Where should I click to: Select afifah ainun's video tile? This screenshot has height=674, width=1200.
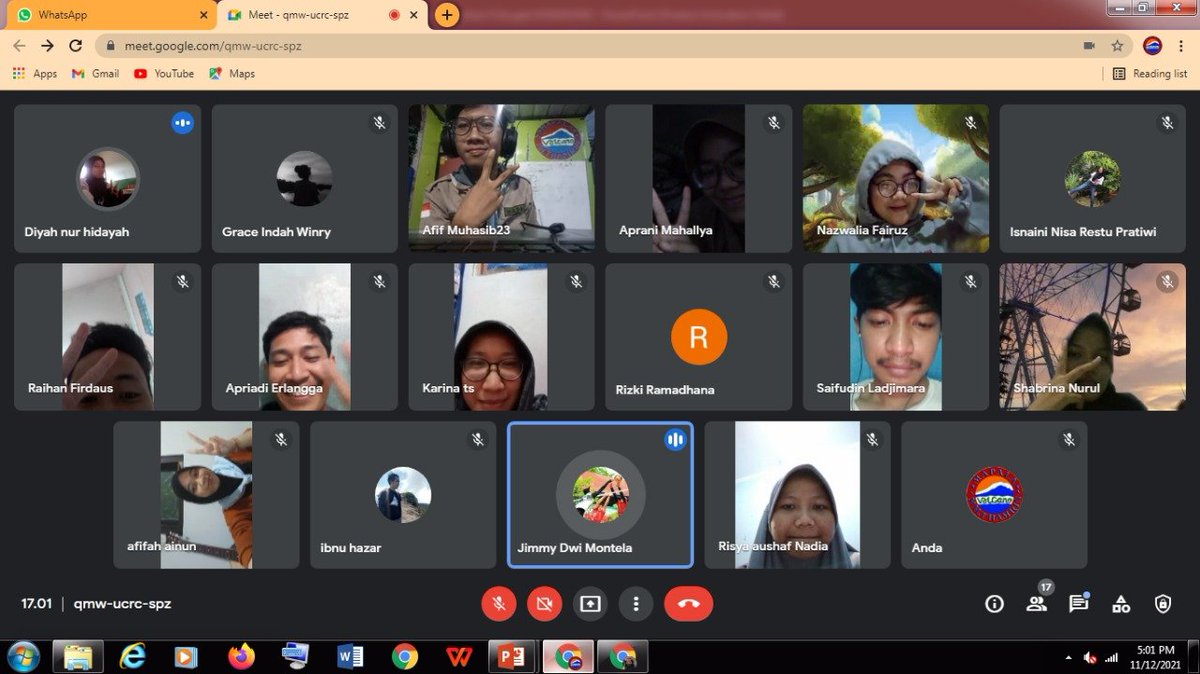(x=206, y=495)
